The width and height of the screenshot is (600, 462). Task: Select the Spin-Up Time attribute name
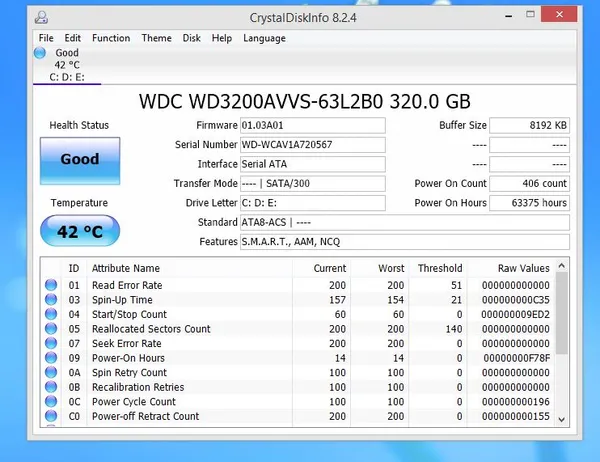coord(122,300)
